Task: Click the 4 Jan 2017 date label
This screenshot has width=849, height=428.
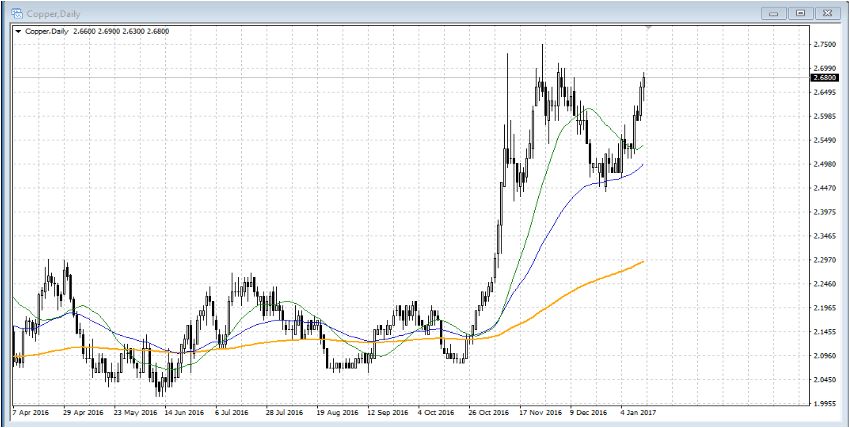Action: point(636,410)
